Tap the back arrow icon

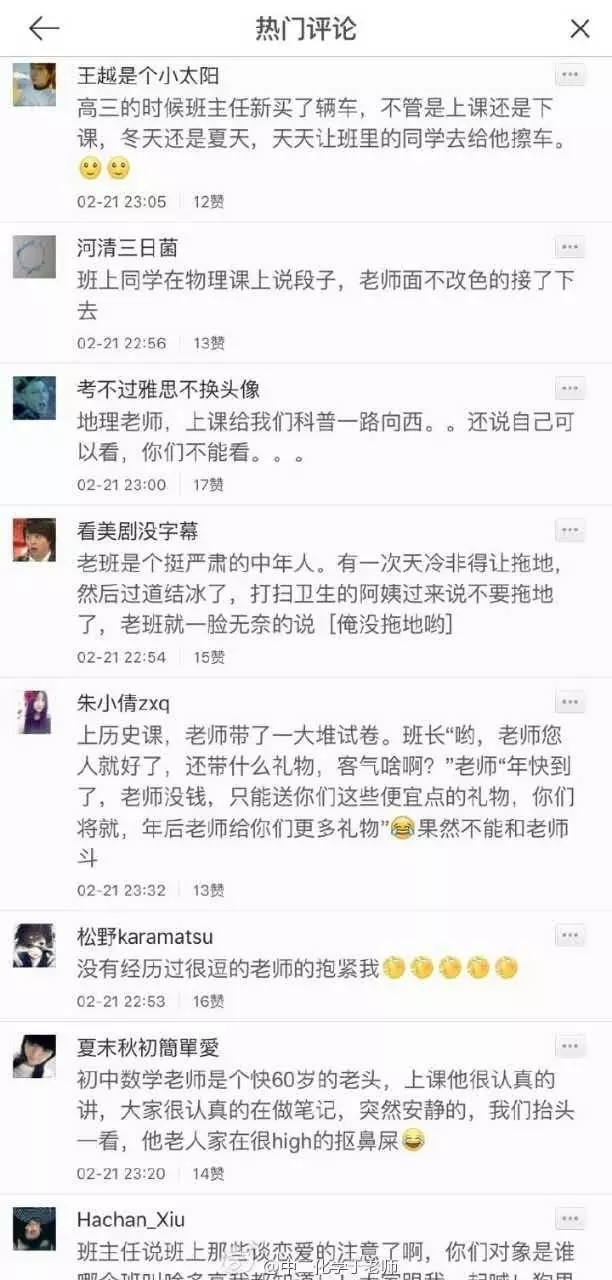[43, 28]
